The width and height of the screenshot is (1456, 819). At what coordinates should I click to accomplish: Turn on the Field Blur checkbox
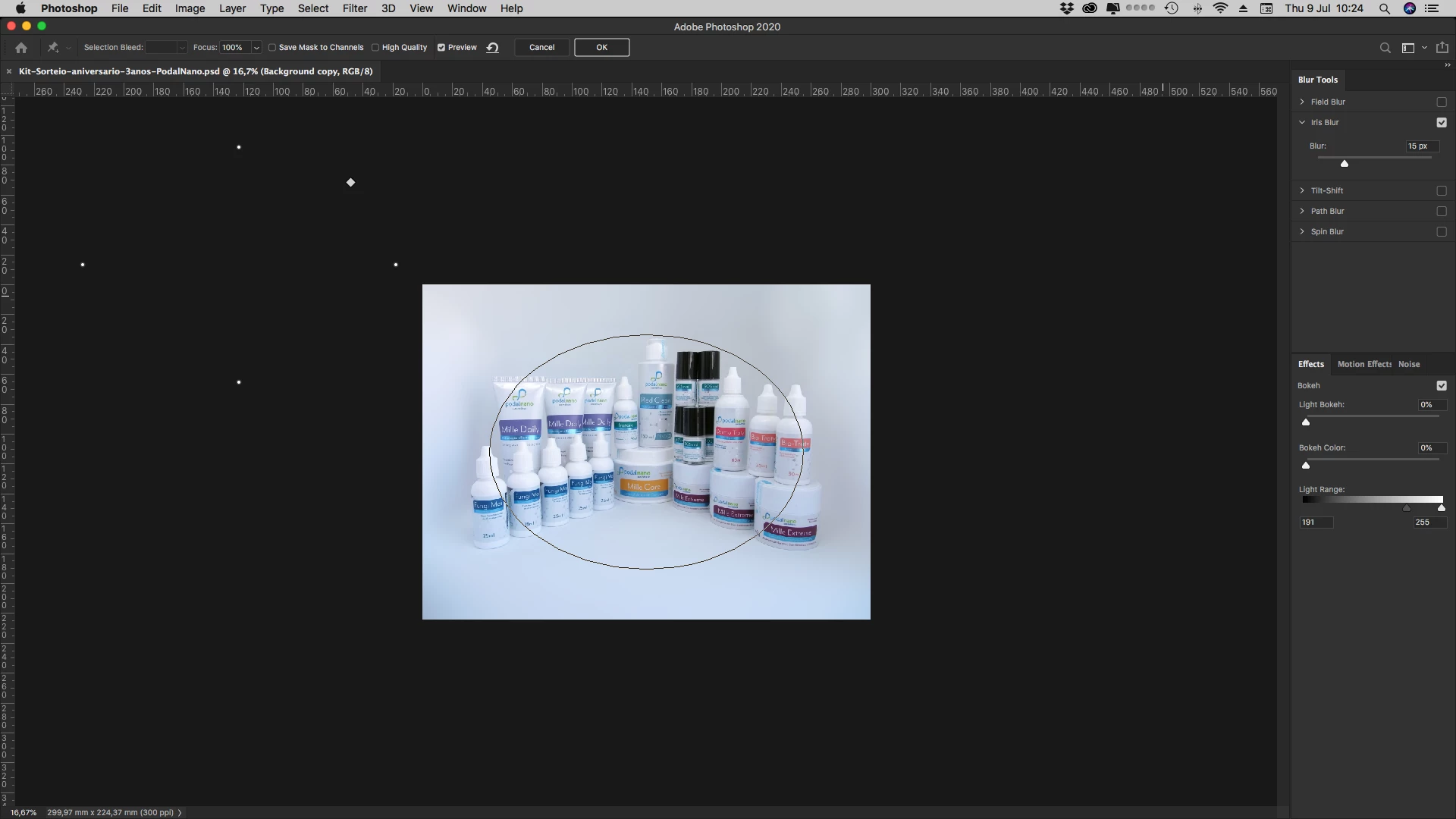[x=1442, y=102]
